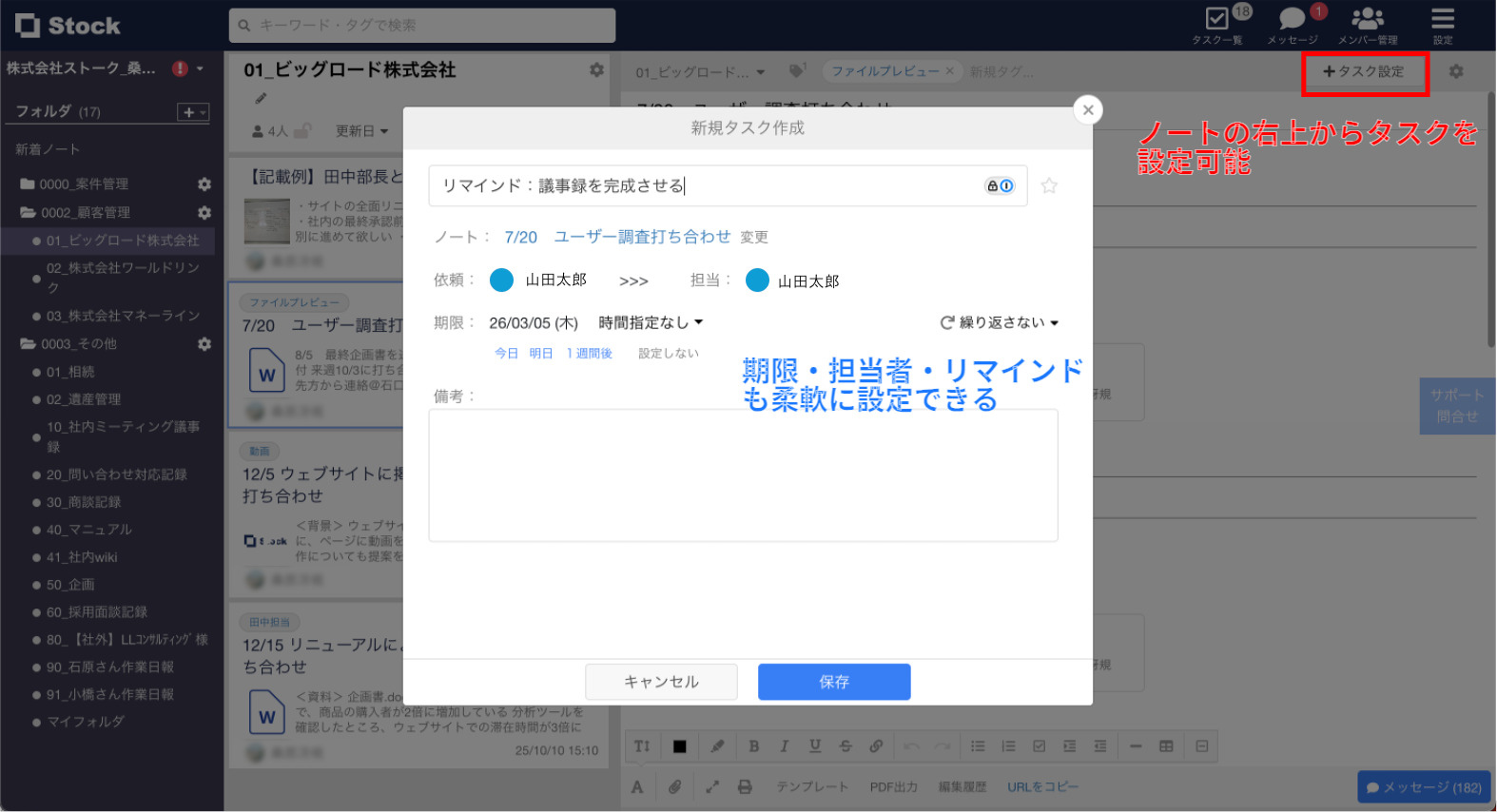Click the add folder plus button
This screenshot has width=1497, height=812.
point(193,112)
